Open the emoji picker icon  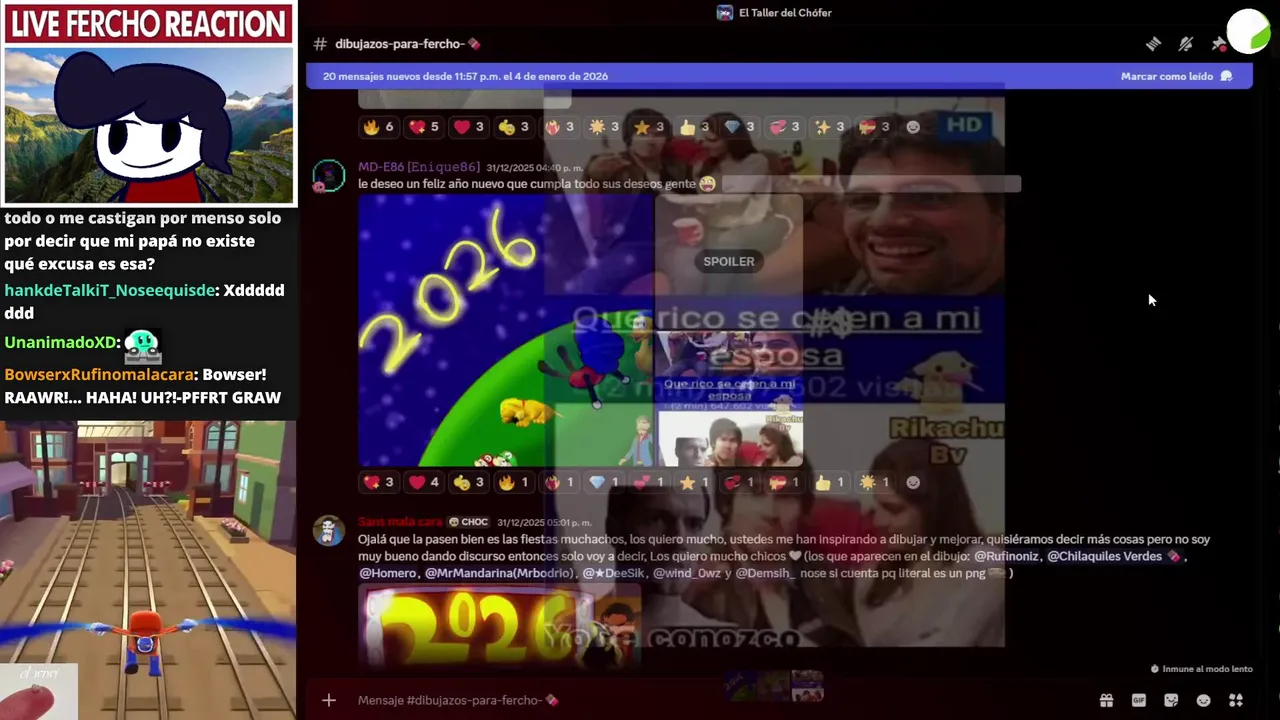tap(1203, 700)
